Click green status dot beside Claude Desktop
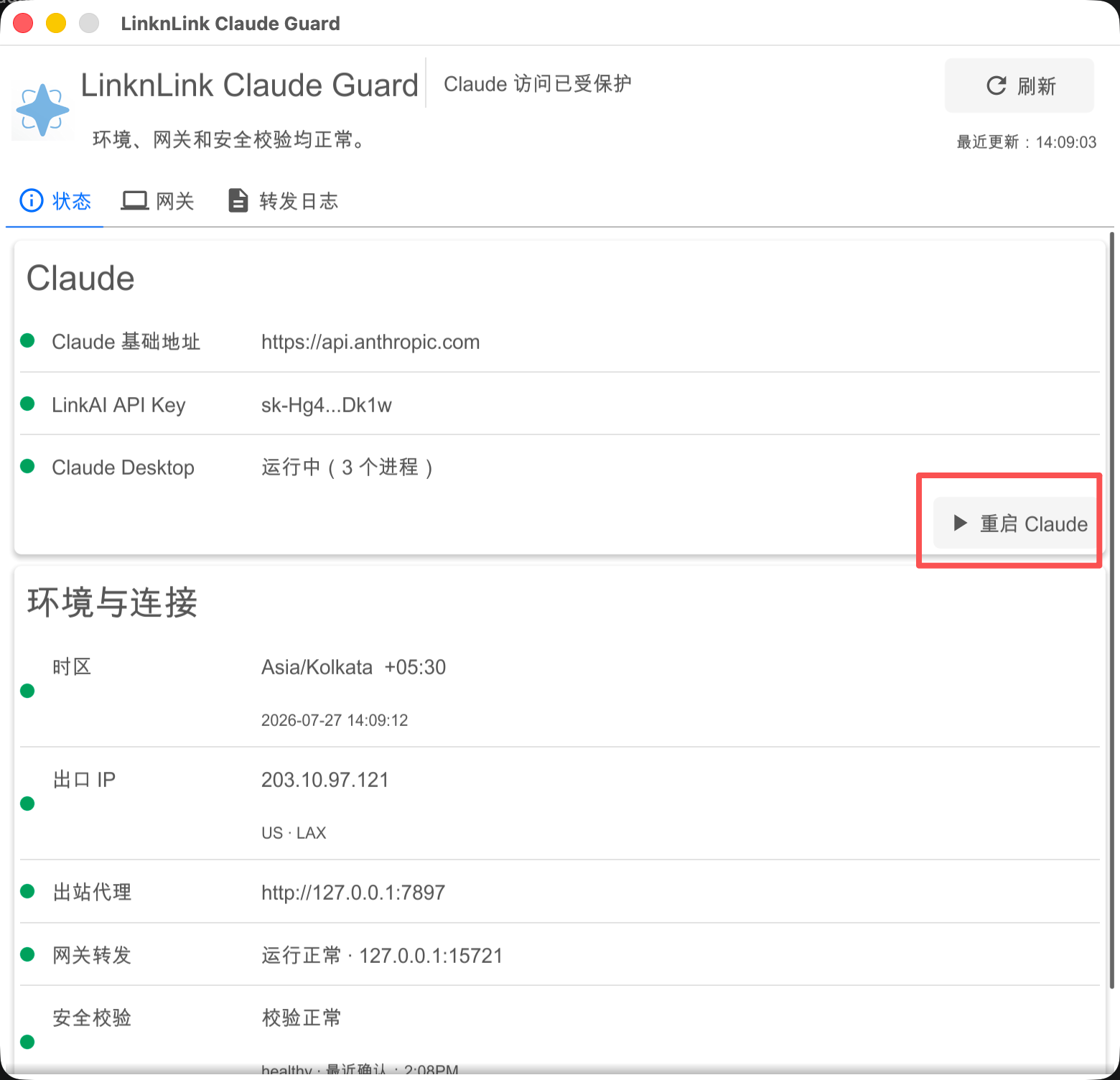 click(x=27, y=466)
